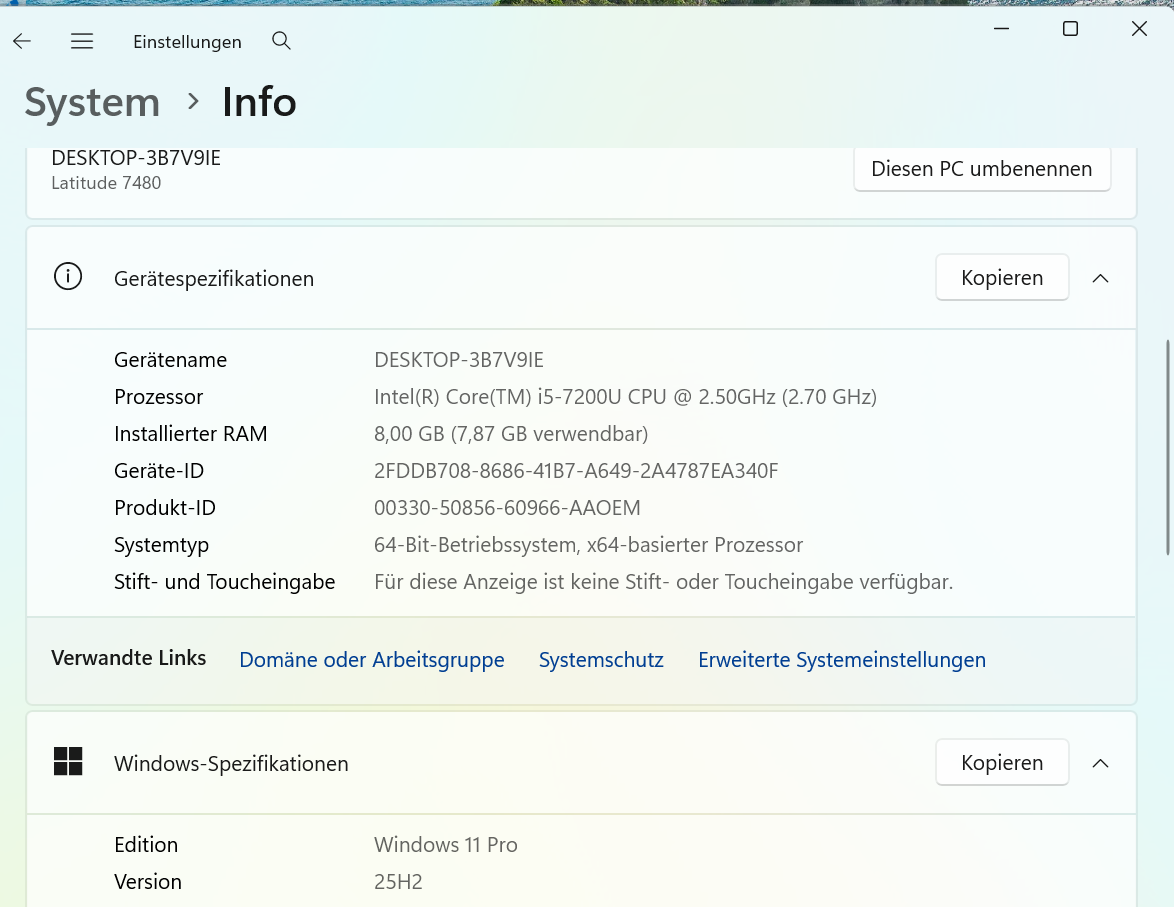This screenshot has height=907, width=1174.
Task: Close the Einstellungen window
Action: [x=1139, y=29]
